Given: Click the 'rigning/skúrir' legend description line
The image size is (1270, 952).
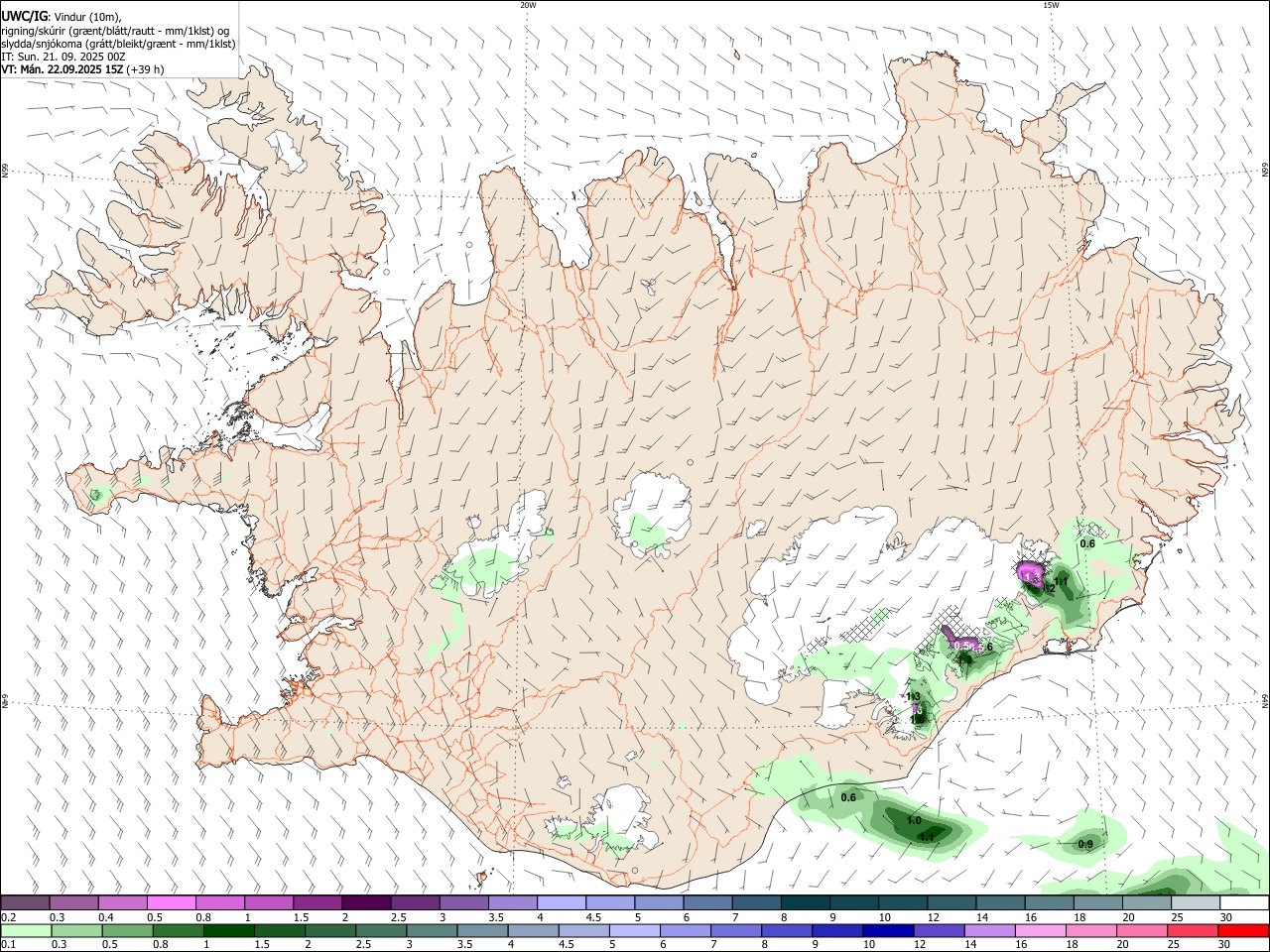Looking at the screenshot, I should 115,30.
